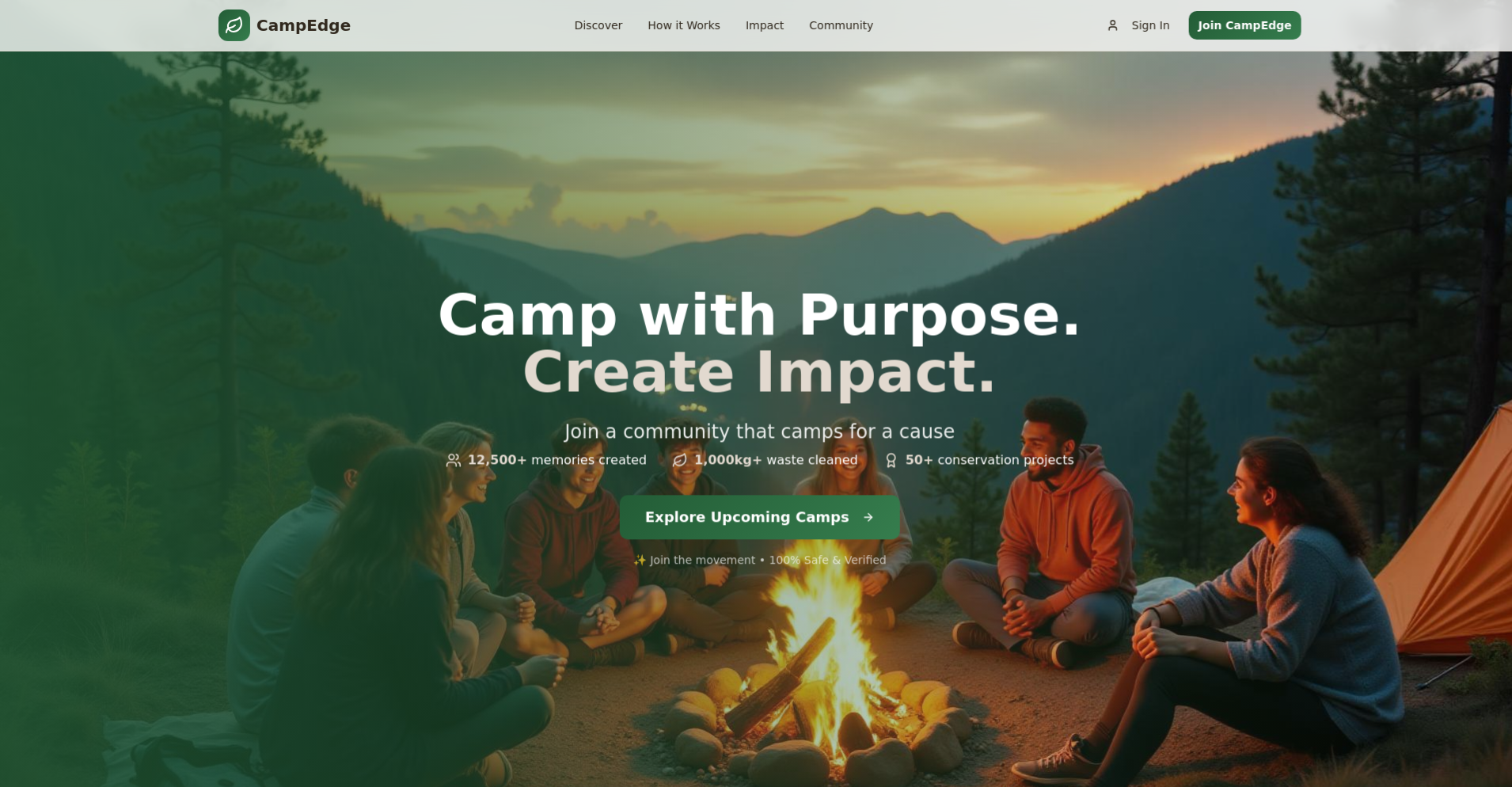Click the arrow icon in Explore Upcoming Camps
This screenshot has width=1512, height=787.
(868, 517)
